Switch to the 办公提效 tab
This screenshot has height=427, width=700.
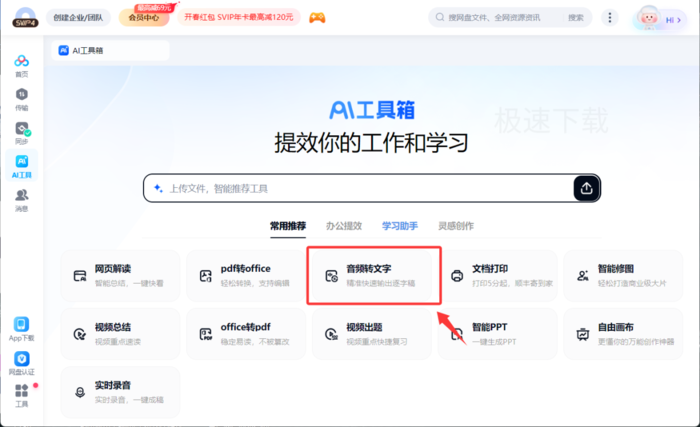coord(344,226)
